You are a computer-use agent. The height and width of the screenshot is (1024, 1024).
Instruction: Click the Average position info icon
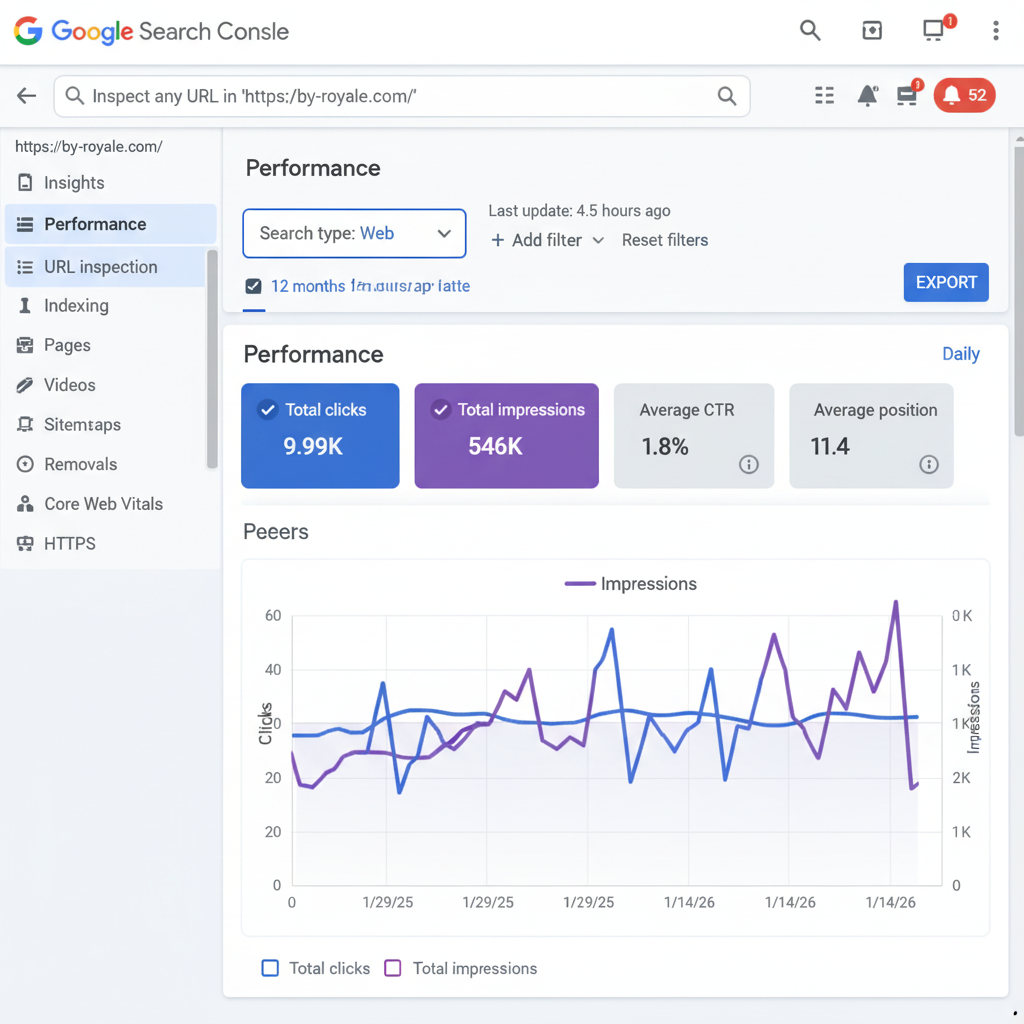coord(928,464)
